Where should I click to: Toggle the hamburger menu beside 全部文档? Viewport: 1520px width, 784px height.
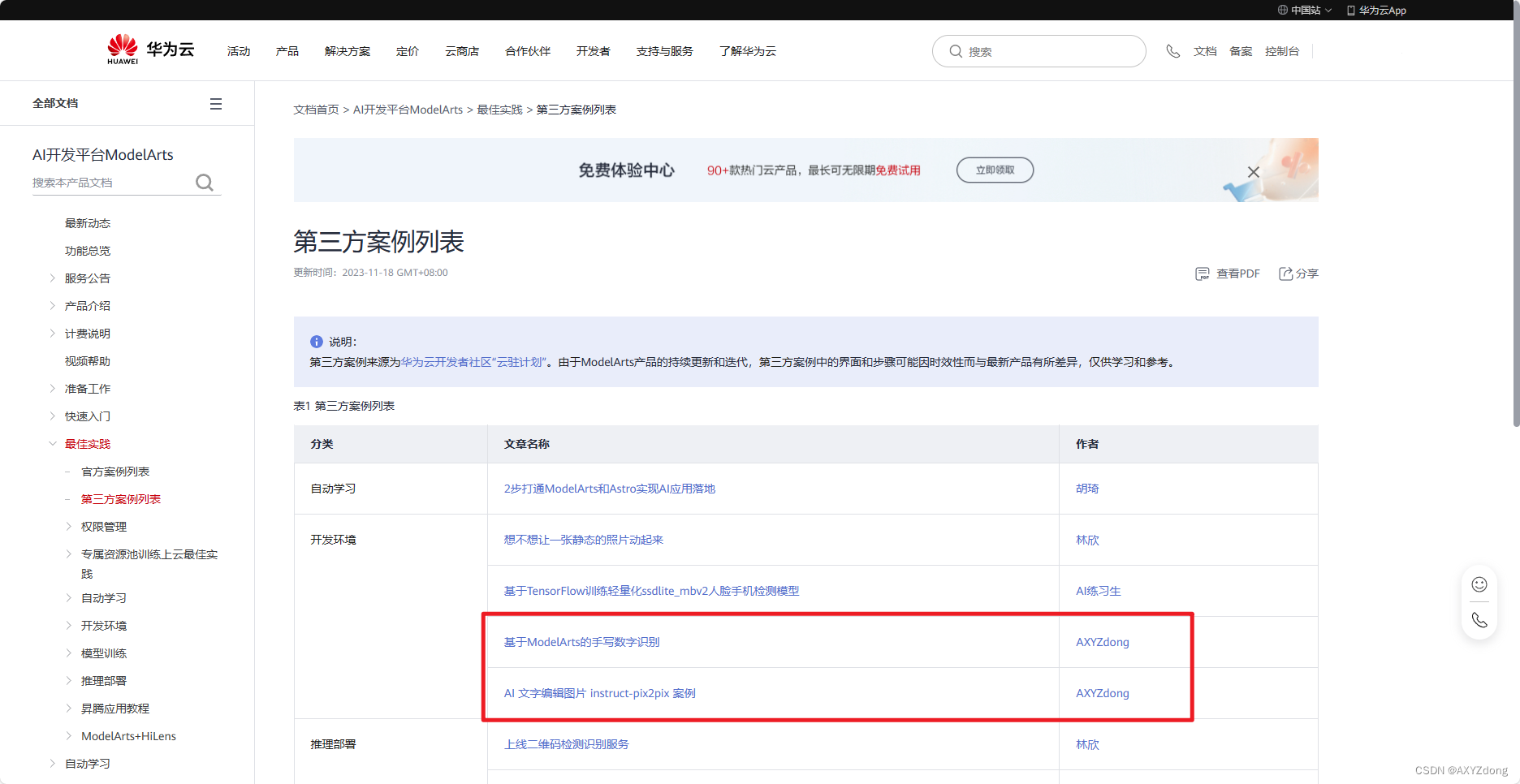pos(216,104)
